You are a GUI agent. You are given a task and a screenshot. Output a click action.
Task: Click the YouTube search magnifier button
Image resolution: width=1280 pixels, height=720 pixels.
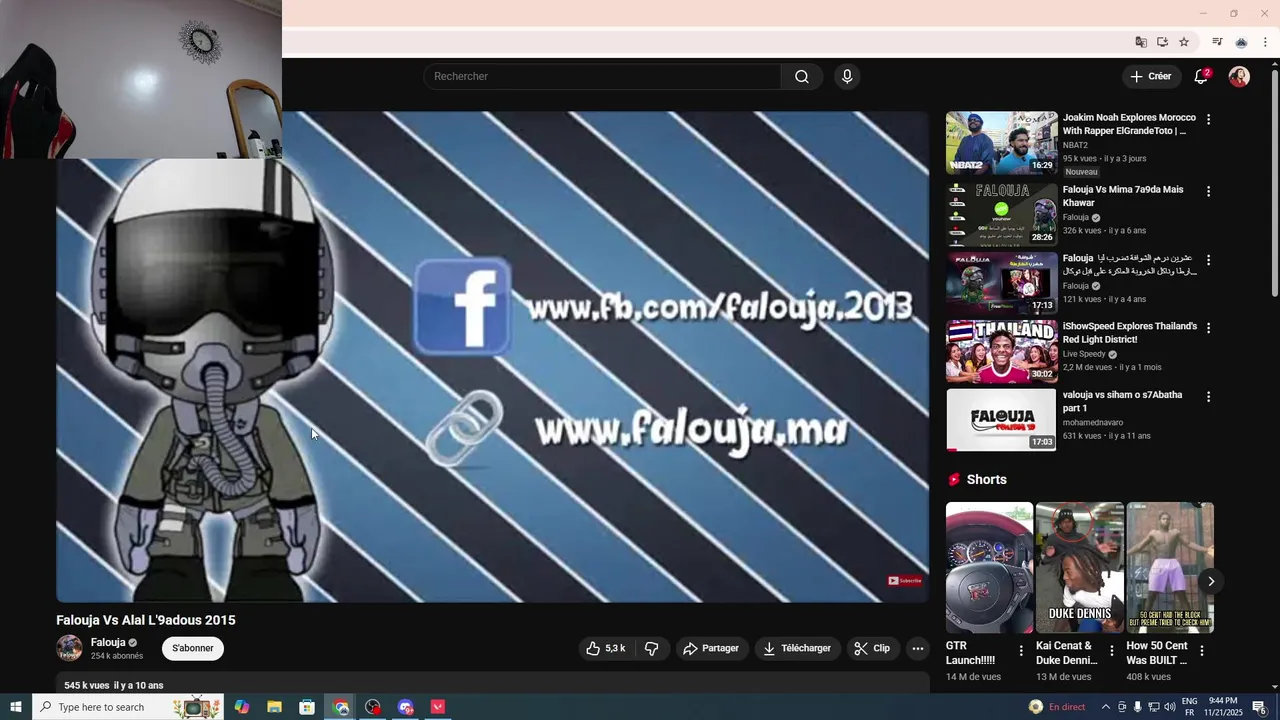[802, 77]
